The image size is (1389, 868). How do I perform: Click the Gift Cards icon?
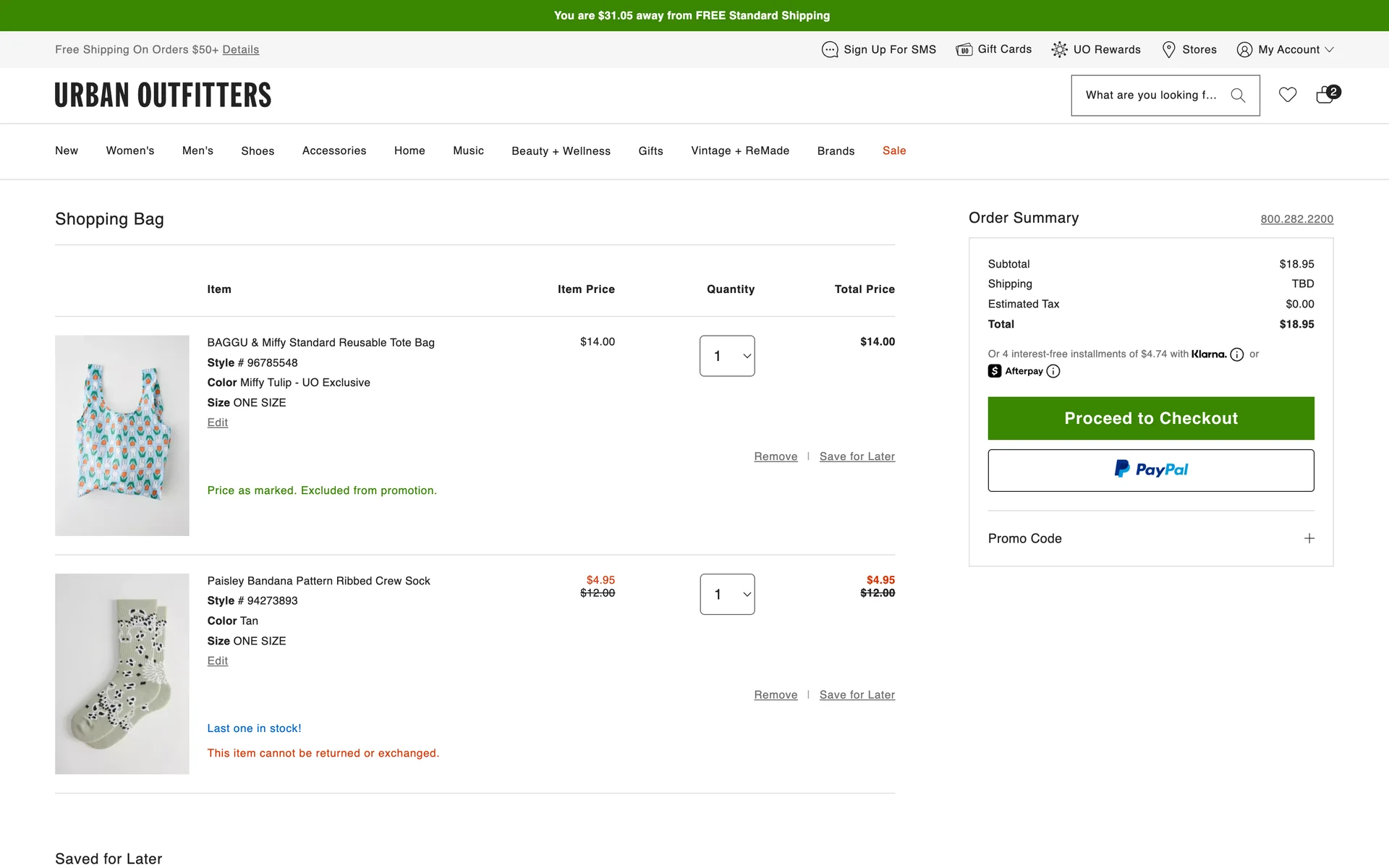click(x=964, y=50)
